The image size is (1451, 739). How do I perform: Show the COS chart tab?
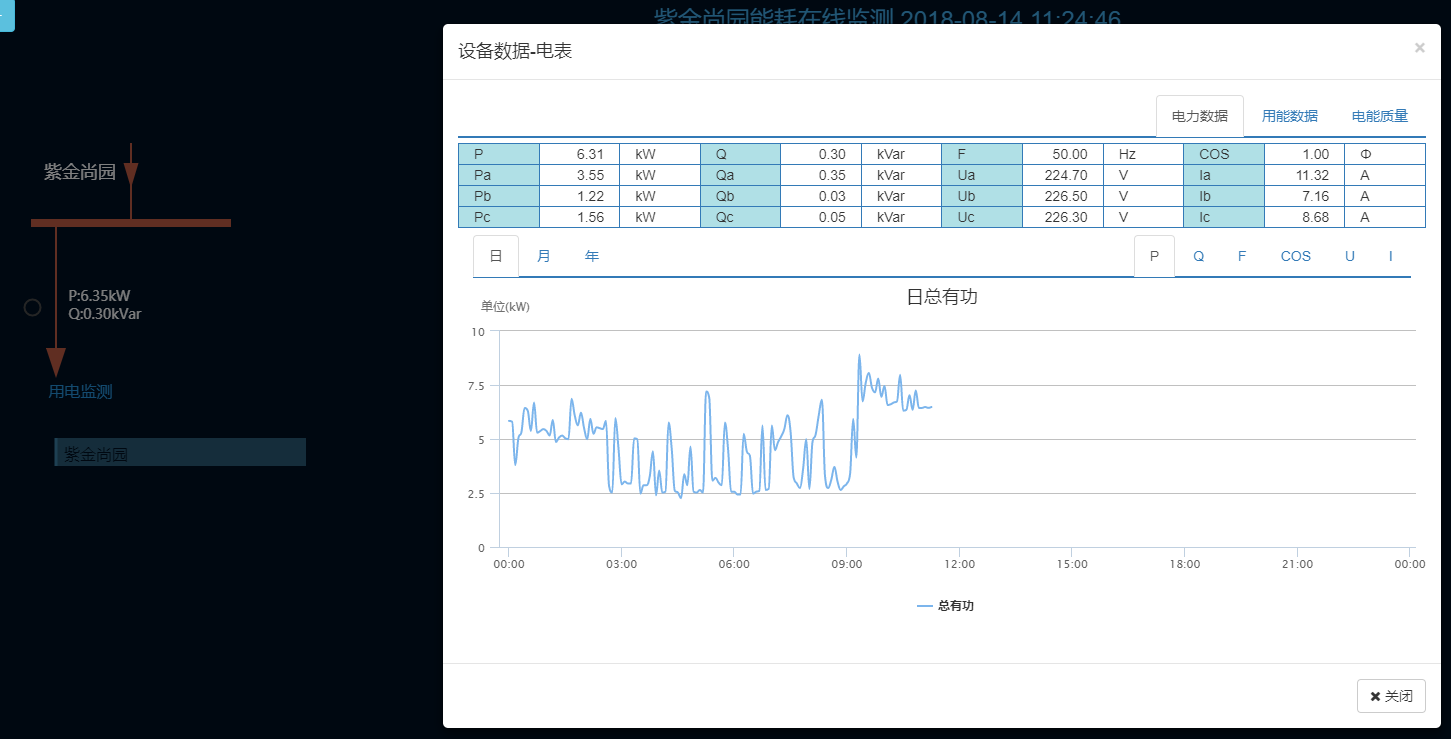coord(1296,256)
